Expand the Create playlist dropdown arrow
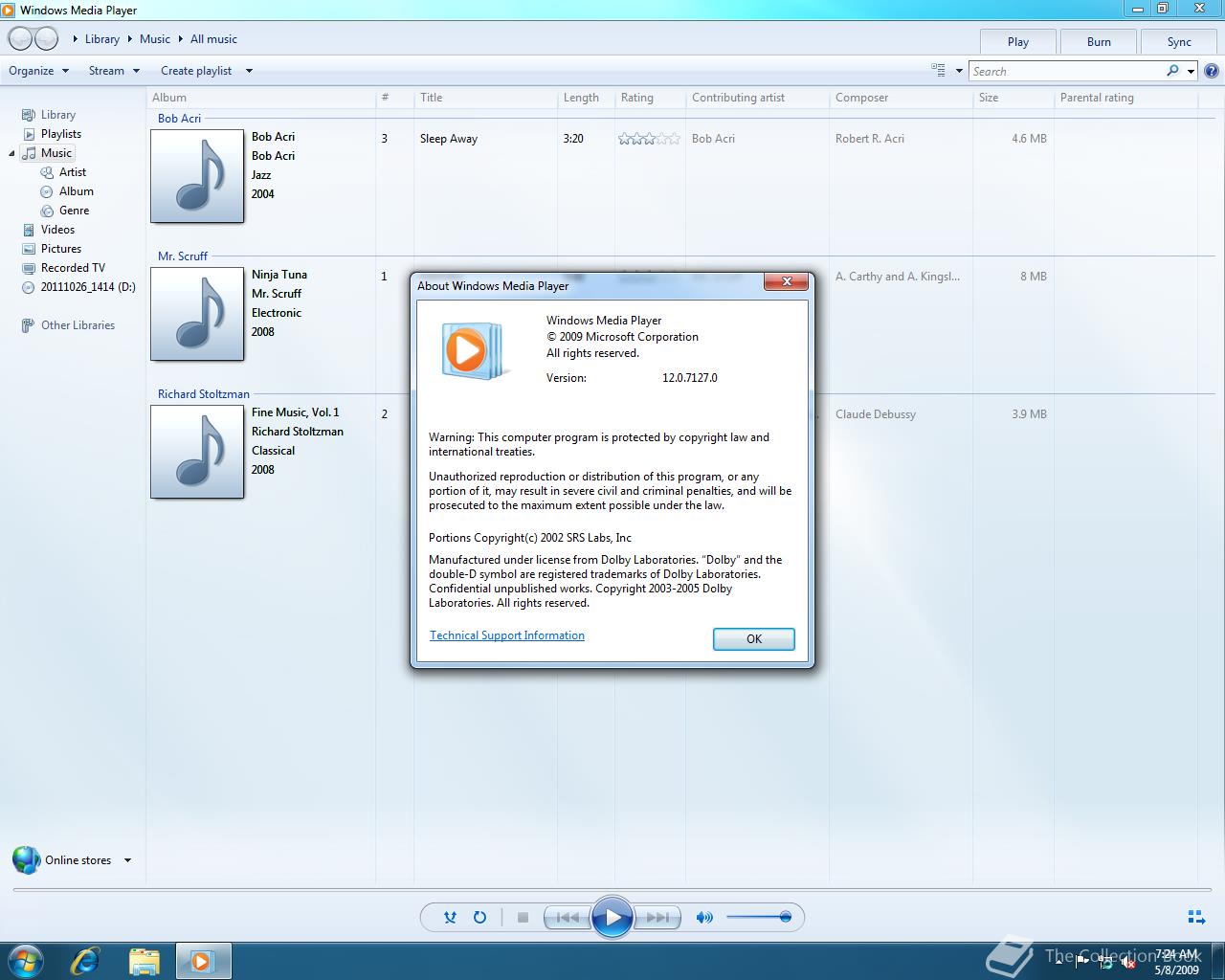The width and height of the screenshot is (1225, 980). coord(249,71)
